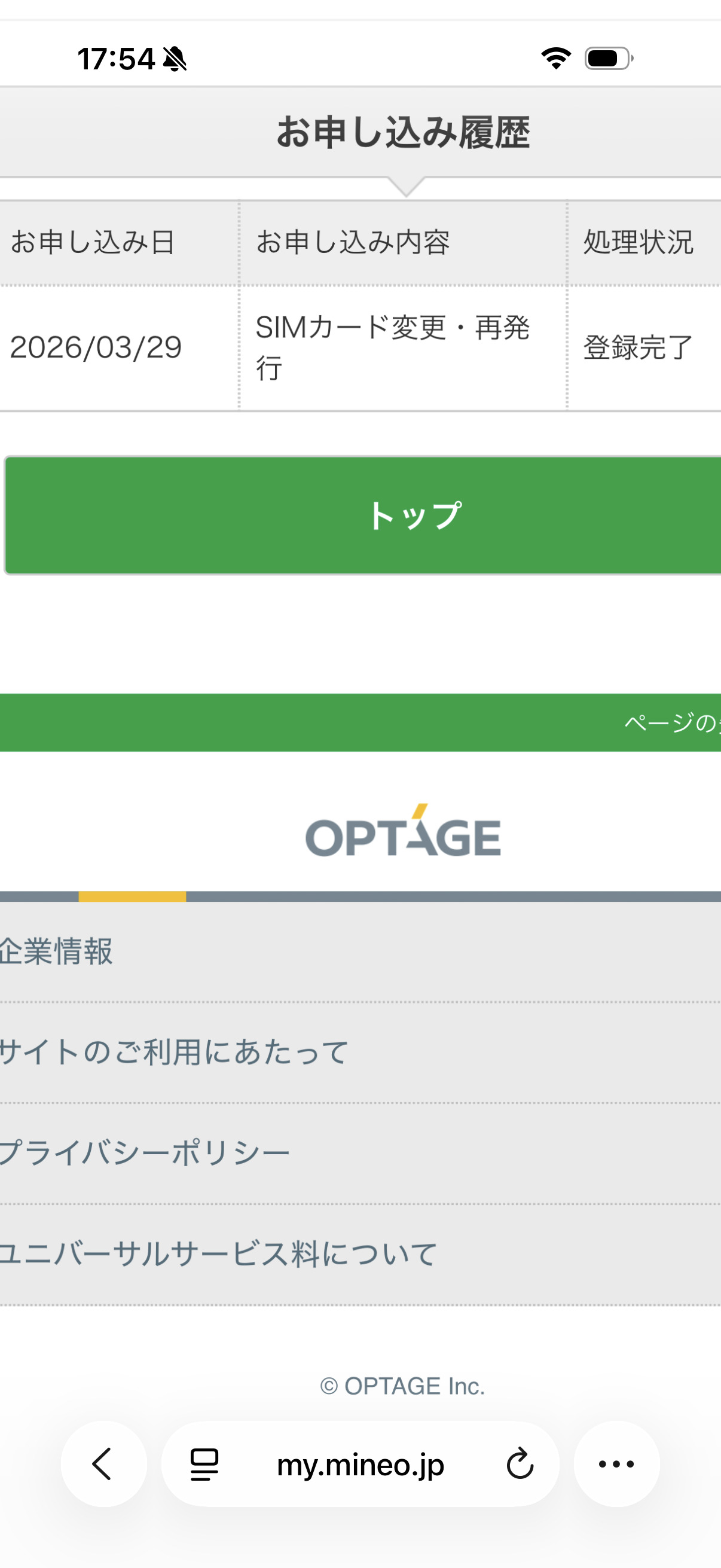Tap the 17:54 clock in status bar
The width and height of the screenshot is (721, 1568).
point(115,59)
